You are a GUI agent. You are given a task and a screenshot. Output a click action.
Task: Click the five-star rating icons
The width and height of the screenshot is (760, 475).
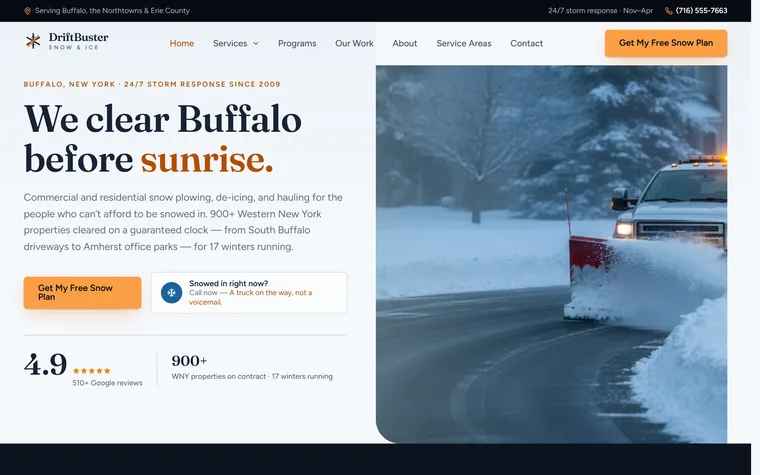click(92, 371)
